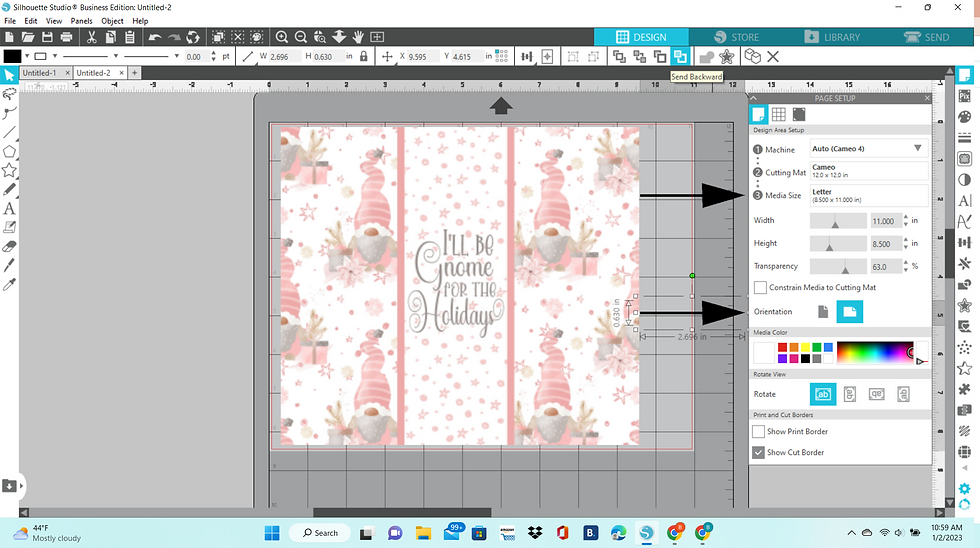This screenshot has width=980, height=548.
Task: Open the Panels menu
Action: pyautogui.click(x=81, y=21)
